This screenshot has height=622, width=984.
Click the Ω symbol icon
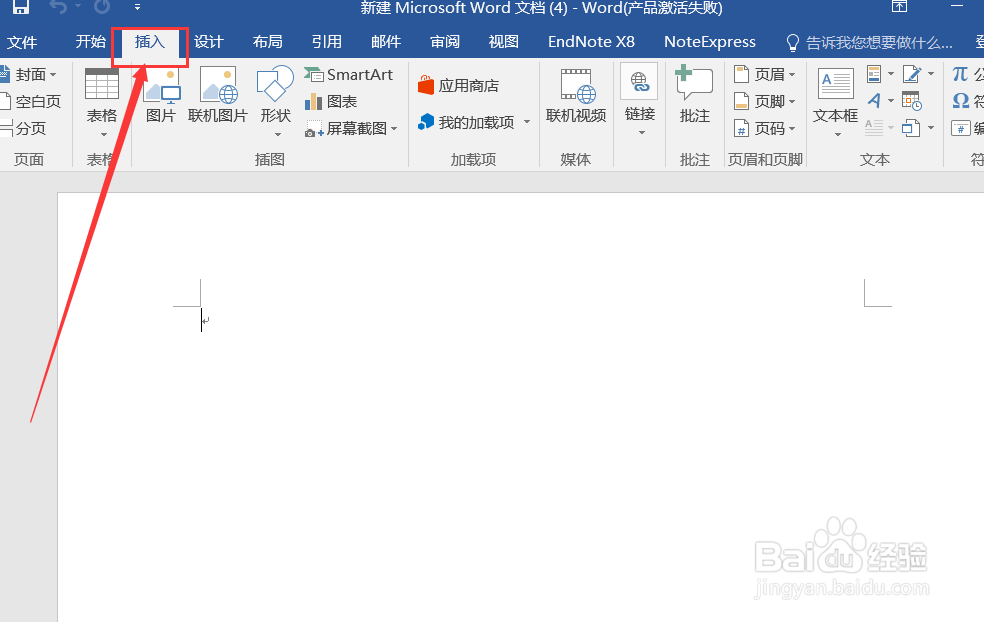[961, 101]
